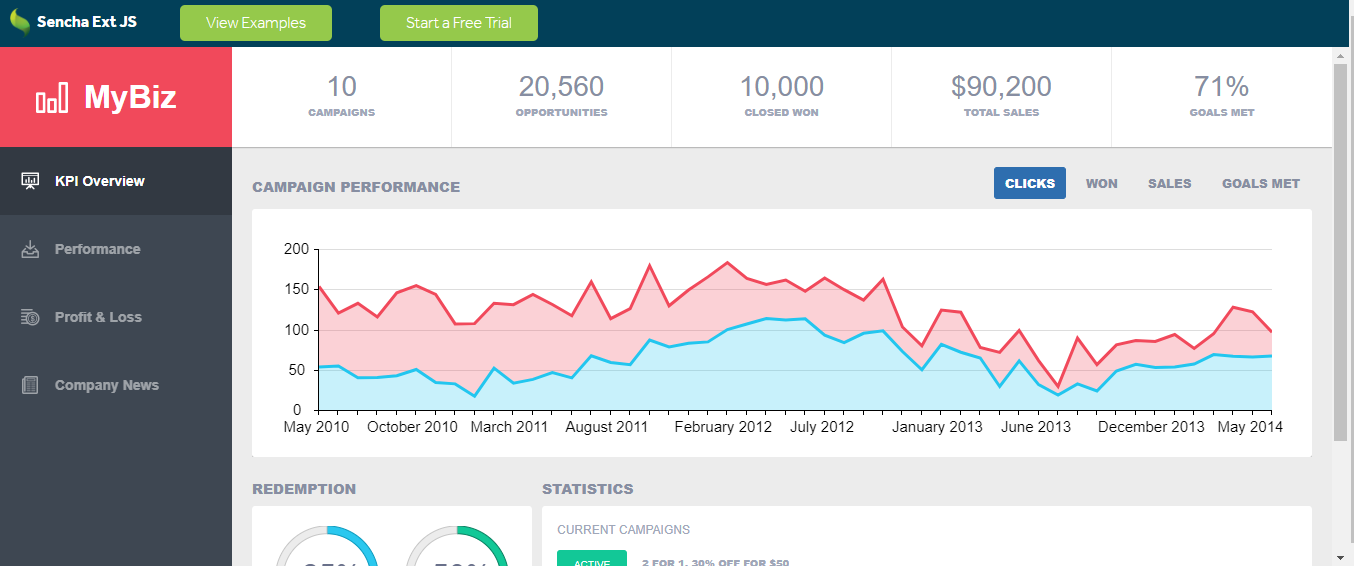
Task: Go to Profit & Loss section
Action: tap(116, 317)
